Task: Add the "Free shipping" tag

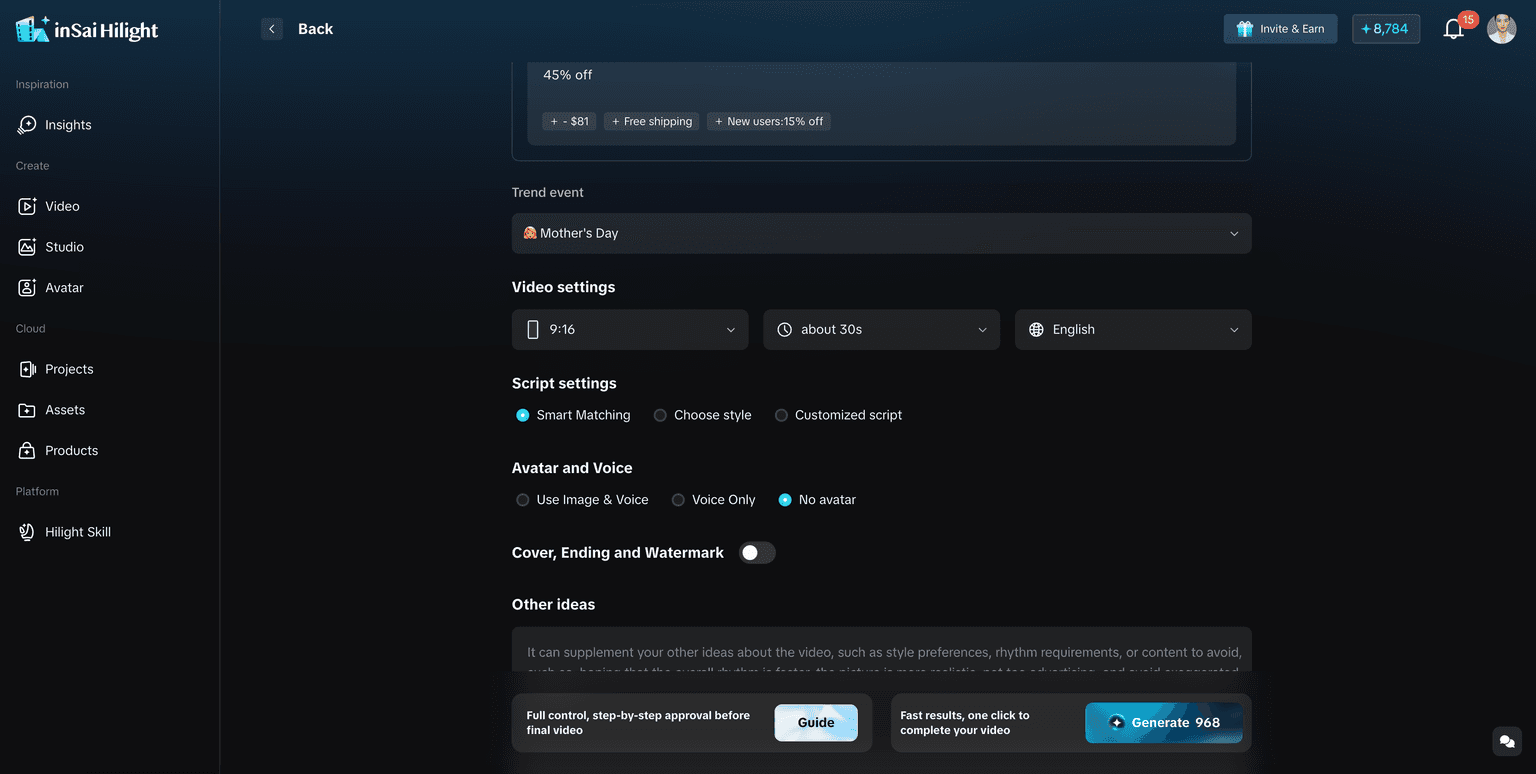Action: click(x=652, y=121)
